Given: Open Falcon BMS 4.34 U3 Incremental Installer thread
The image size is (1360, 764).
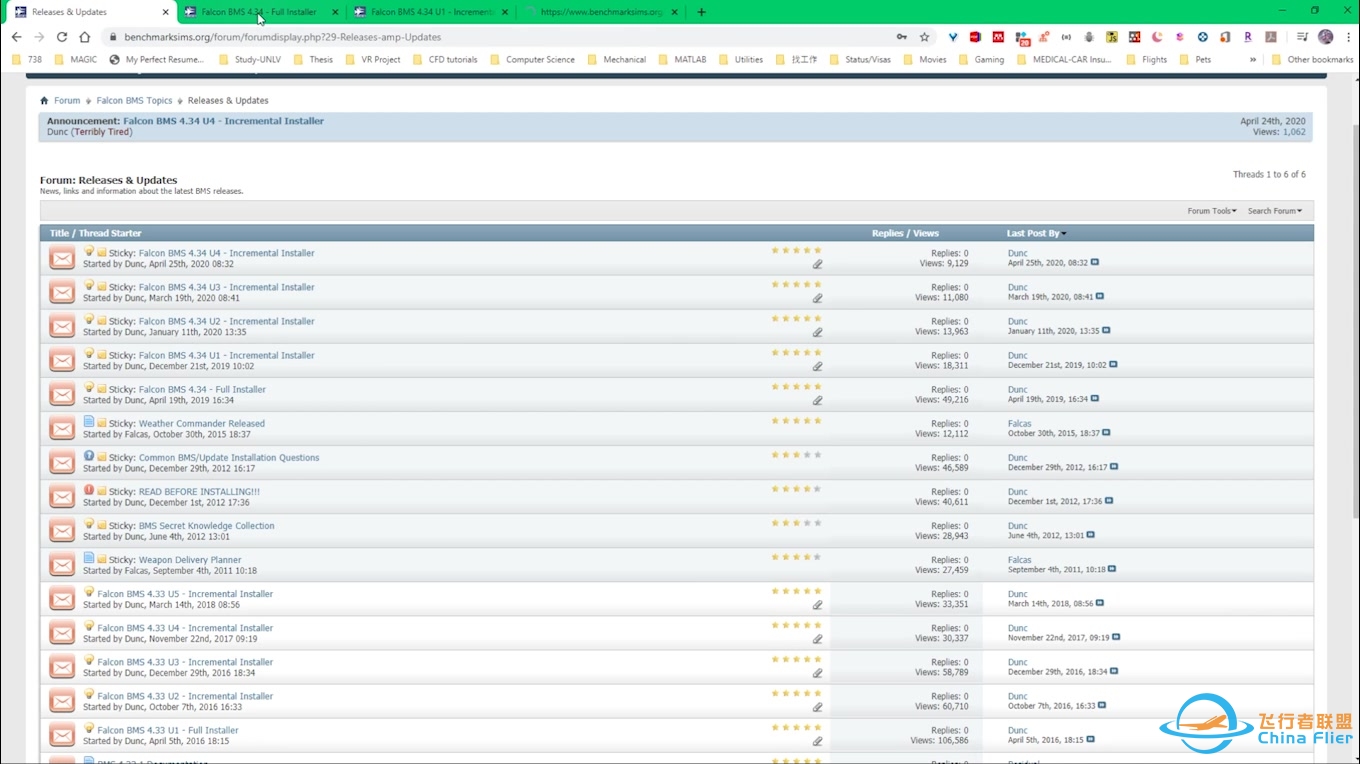Looking at the screenshot, I should [x=226, y=287].
